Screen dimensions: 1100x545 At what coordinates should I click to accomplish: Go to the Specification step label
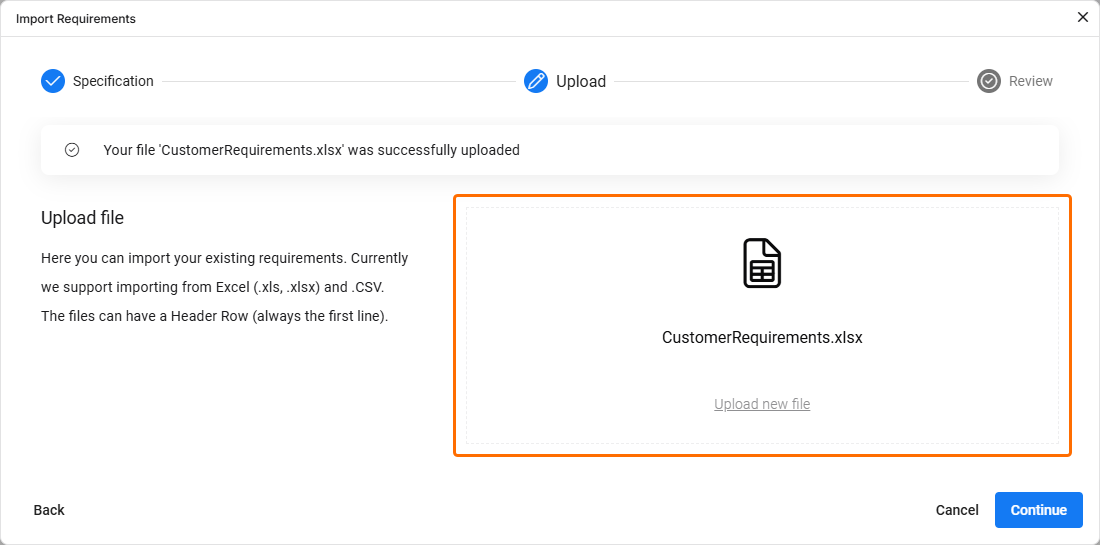tap(113, 81)
